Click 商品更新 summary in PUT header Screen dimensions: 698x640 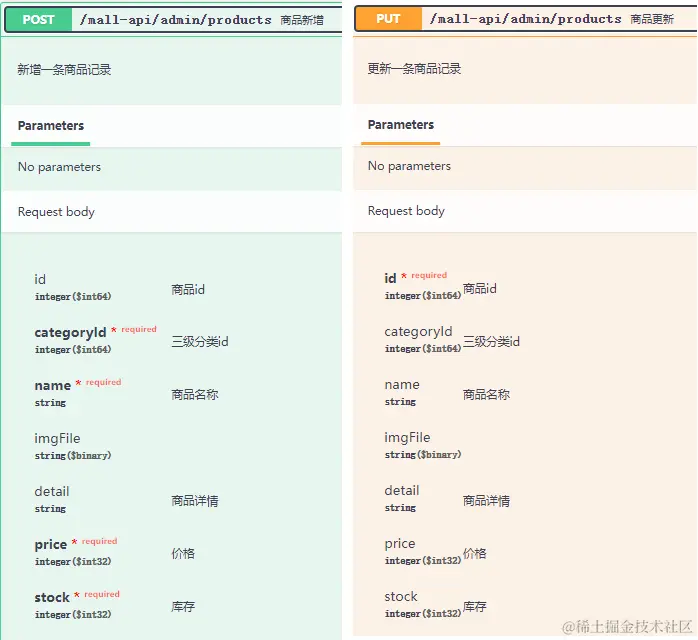652,20
